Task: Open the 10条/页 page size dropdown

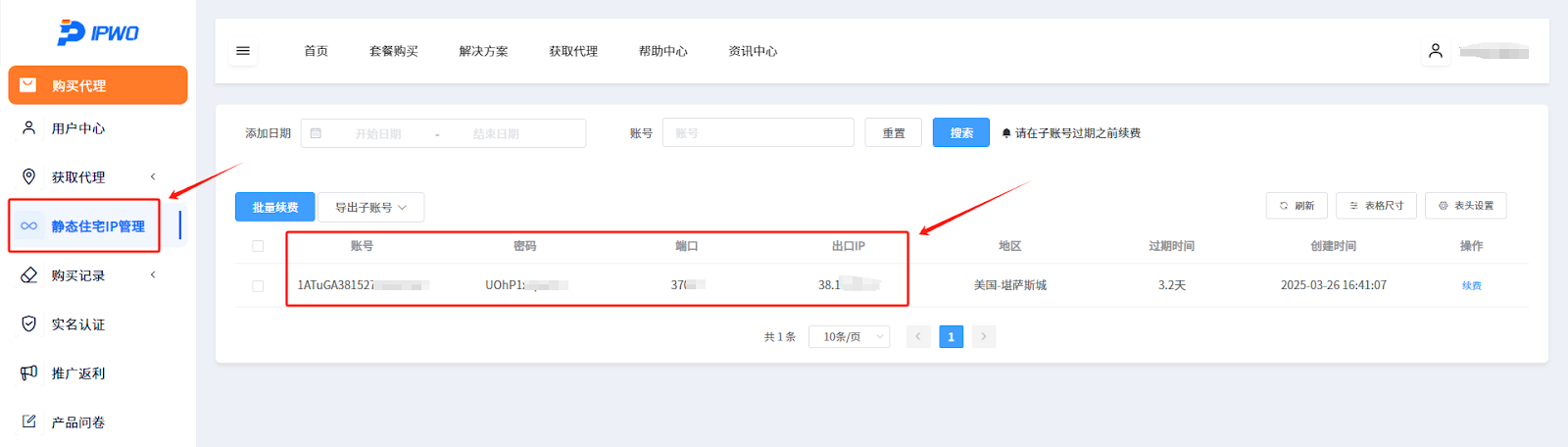Action: pyautogui.click(x=849, y=337)
